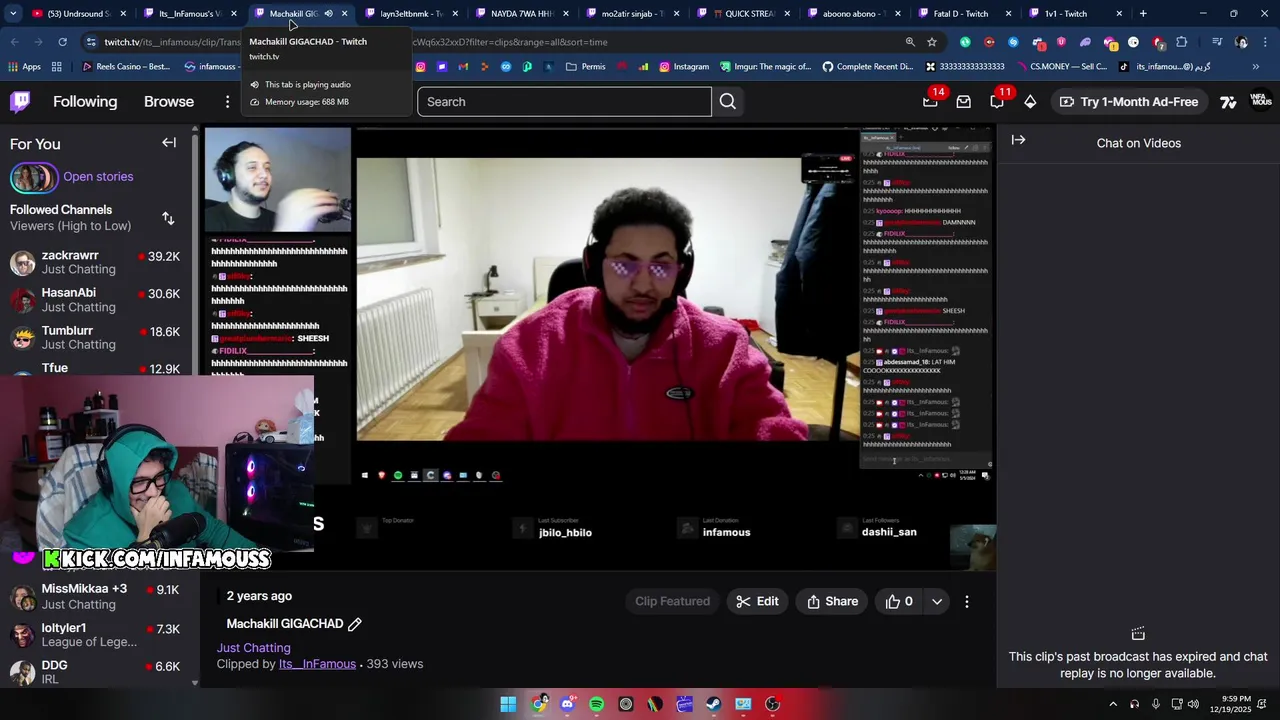Toggle microphone icon in system tray
This screenshot has width=1280, height=720.
click(x=1155, y=704)
